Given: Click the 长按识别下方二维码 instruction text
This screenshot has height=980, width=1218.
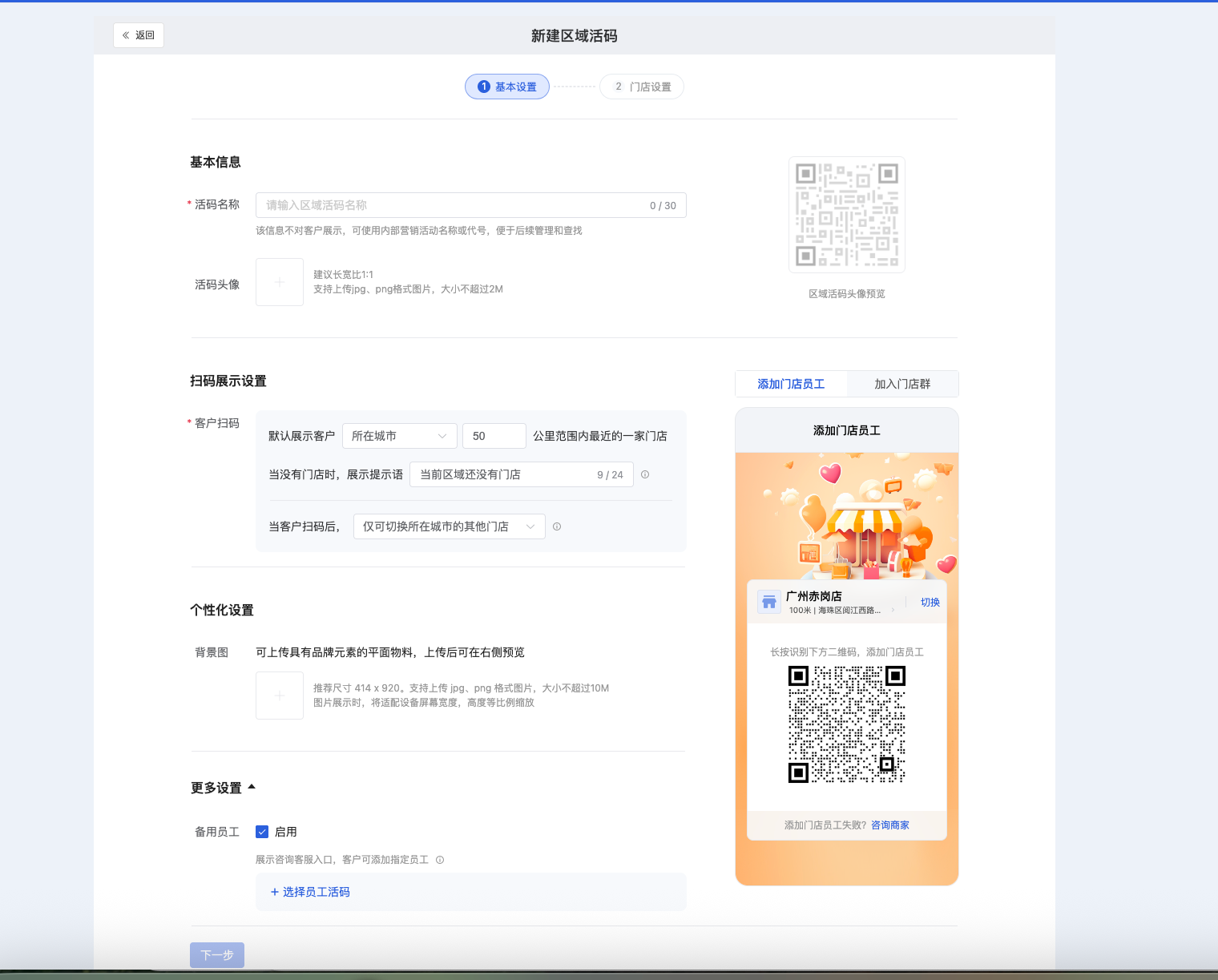Looking at the screenshot, I should click(x=847, y=652).
